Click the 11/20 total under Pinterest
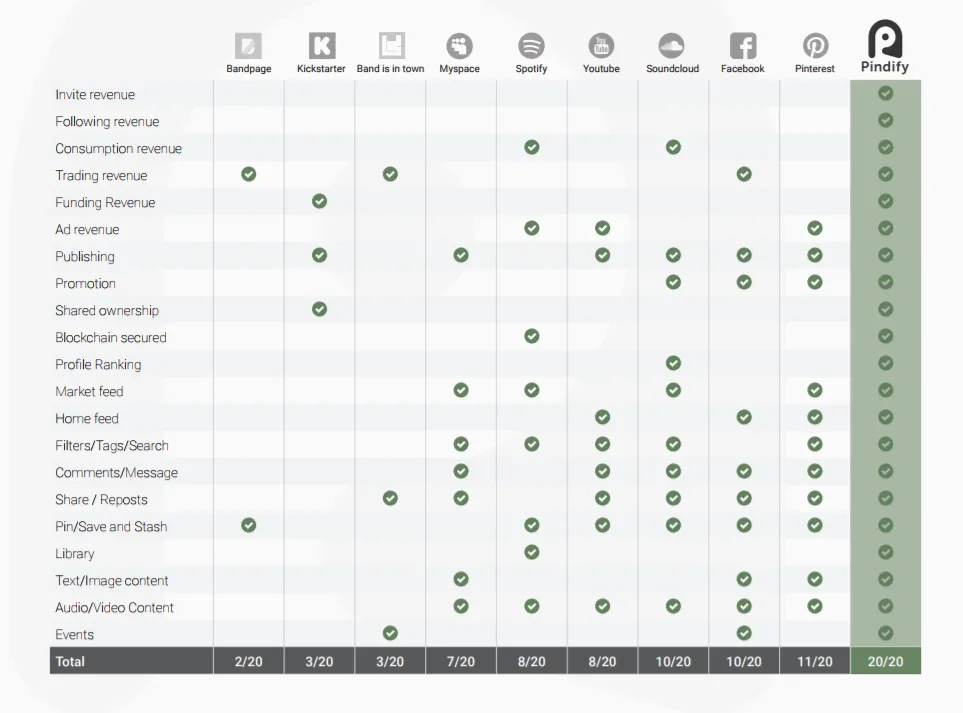 coord(815,661)
